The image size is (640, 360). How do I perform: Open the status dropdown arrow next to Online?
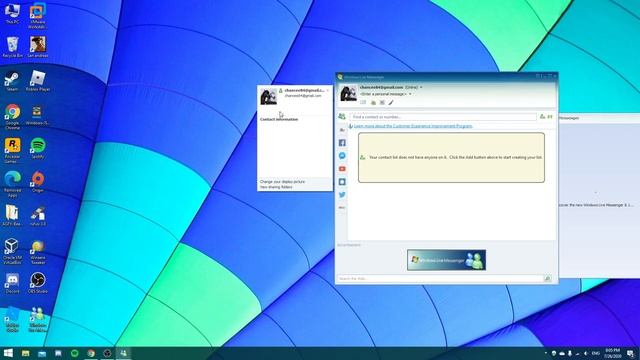pyautogui.click(x=421, y=87)
